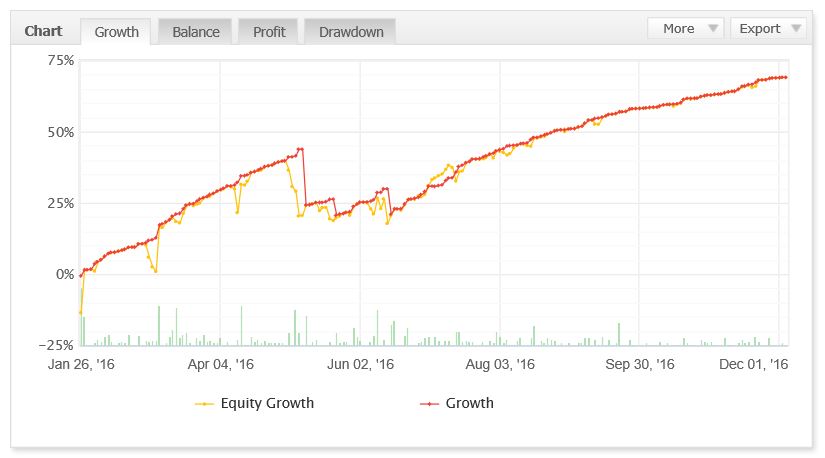The image size is (825, 458).
Task: Click the 25% y-axis label
Action: (61, 203)
